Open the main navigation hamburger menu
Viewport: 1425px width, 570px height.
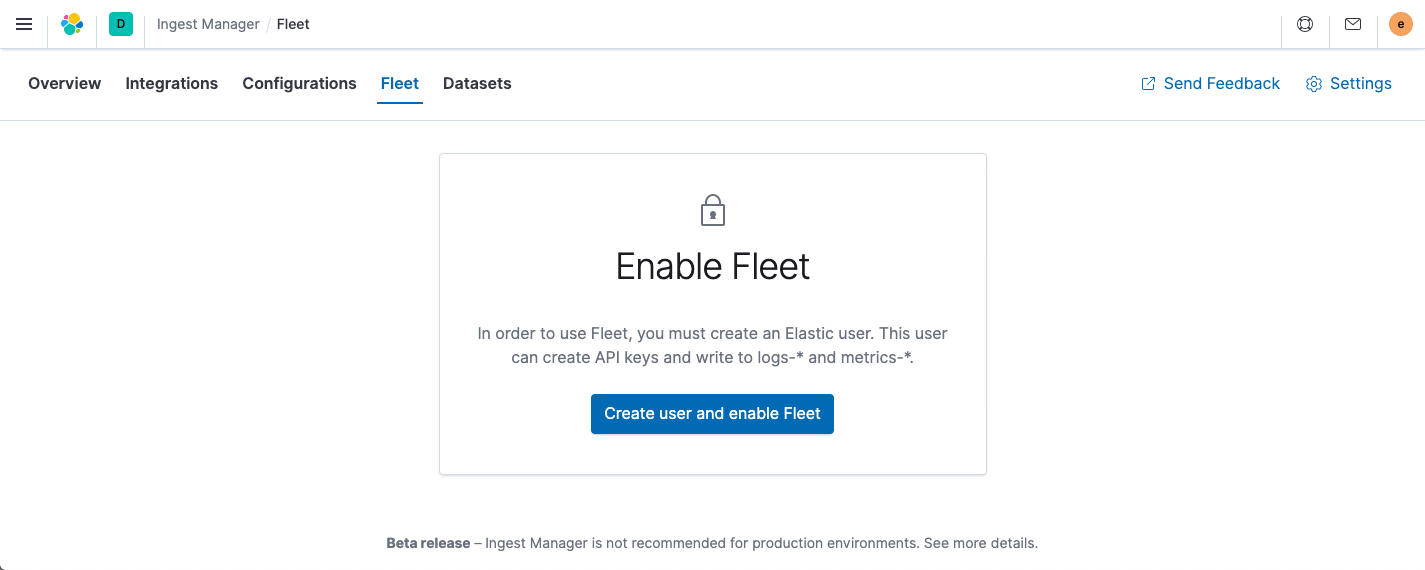24,24
